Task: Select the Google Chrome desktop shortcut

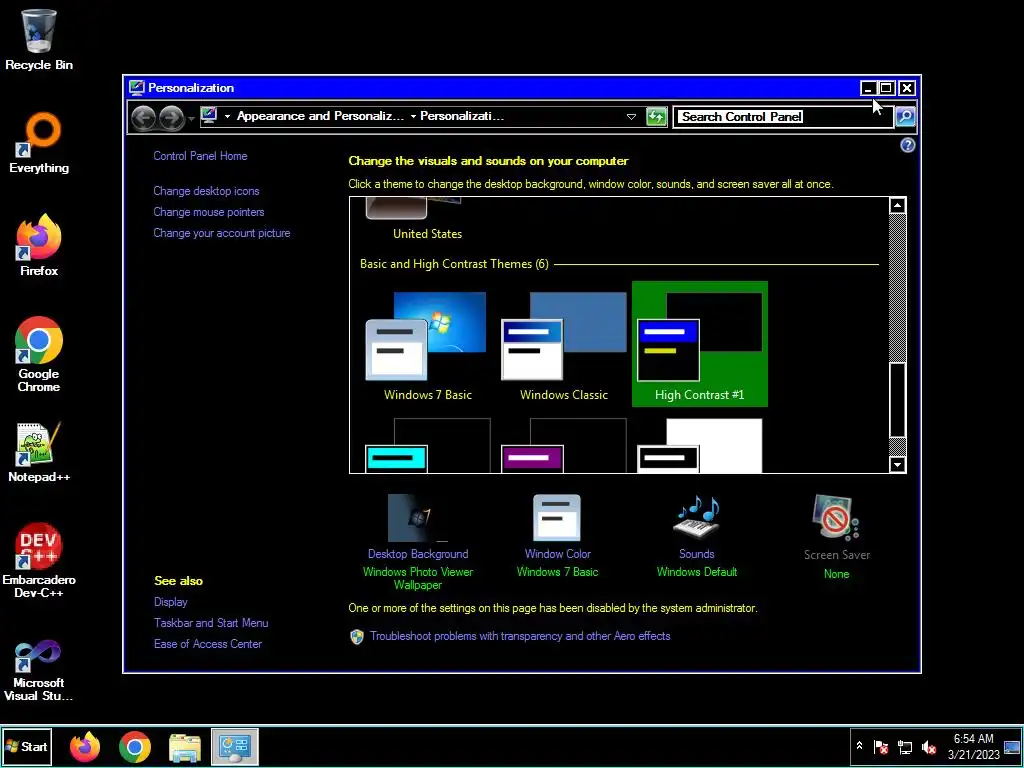Action: click(x=39, y=355)
